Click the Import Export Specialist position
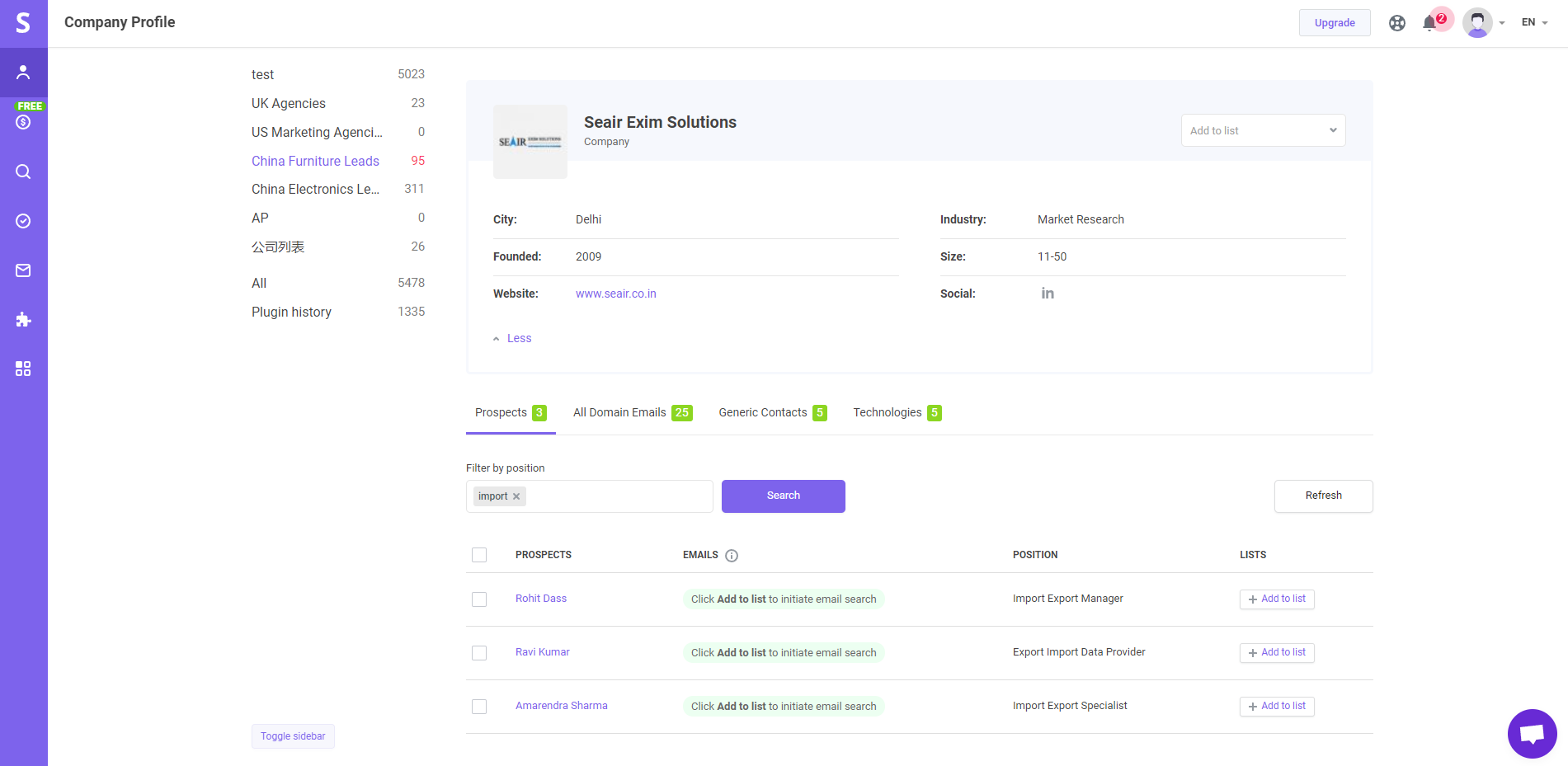The image size is (1568, 766). tap(1070, 706)
